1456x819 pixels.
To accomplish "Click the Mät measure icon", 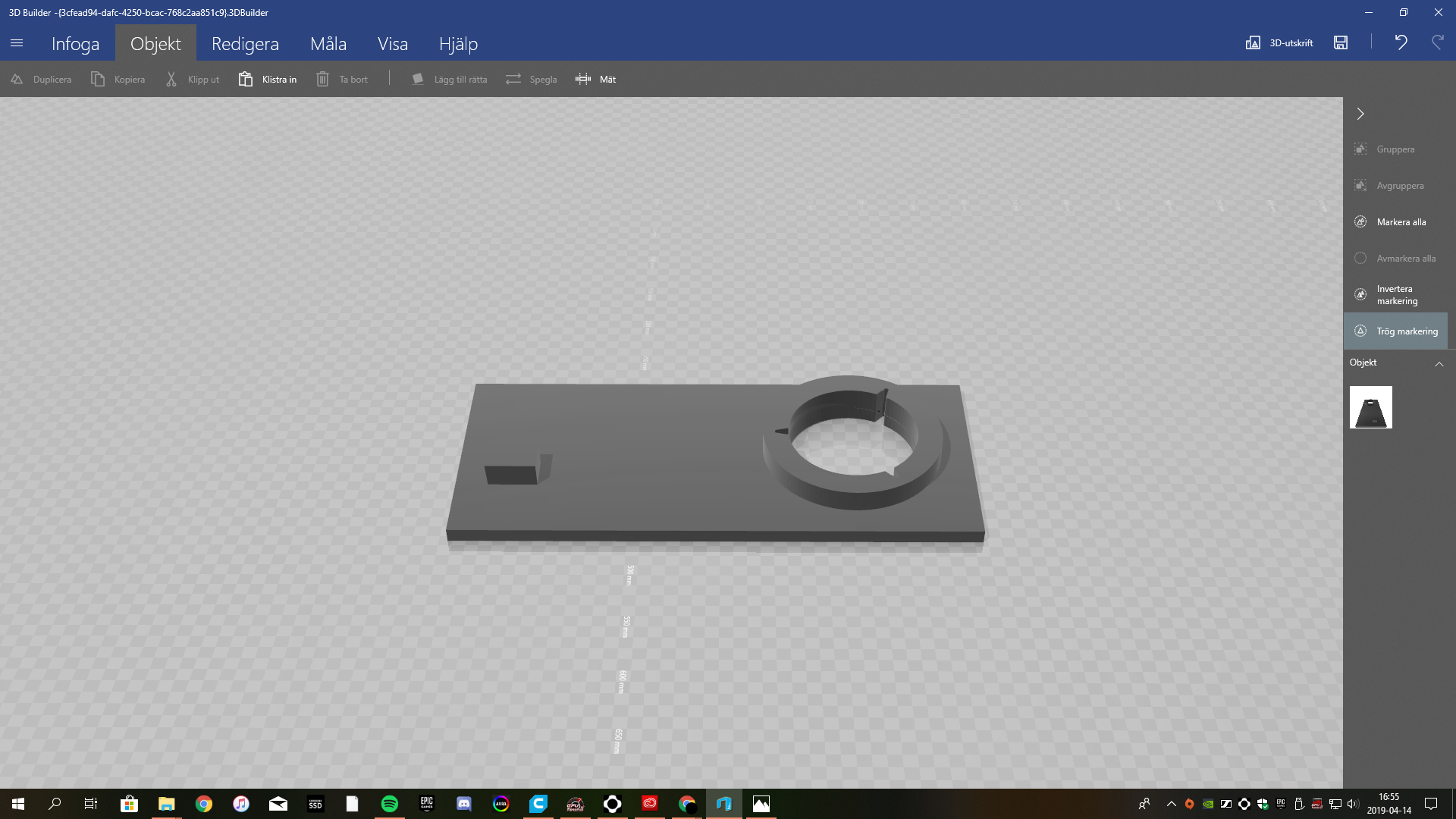I will pyautogui.click(x=582, y=79).
